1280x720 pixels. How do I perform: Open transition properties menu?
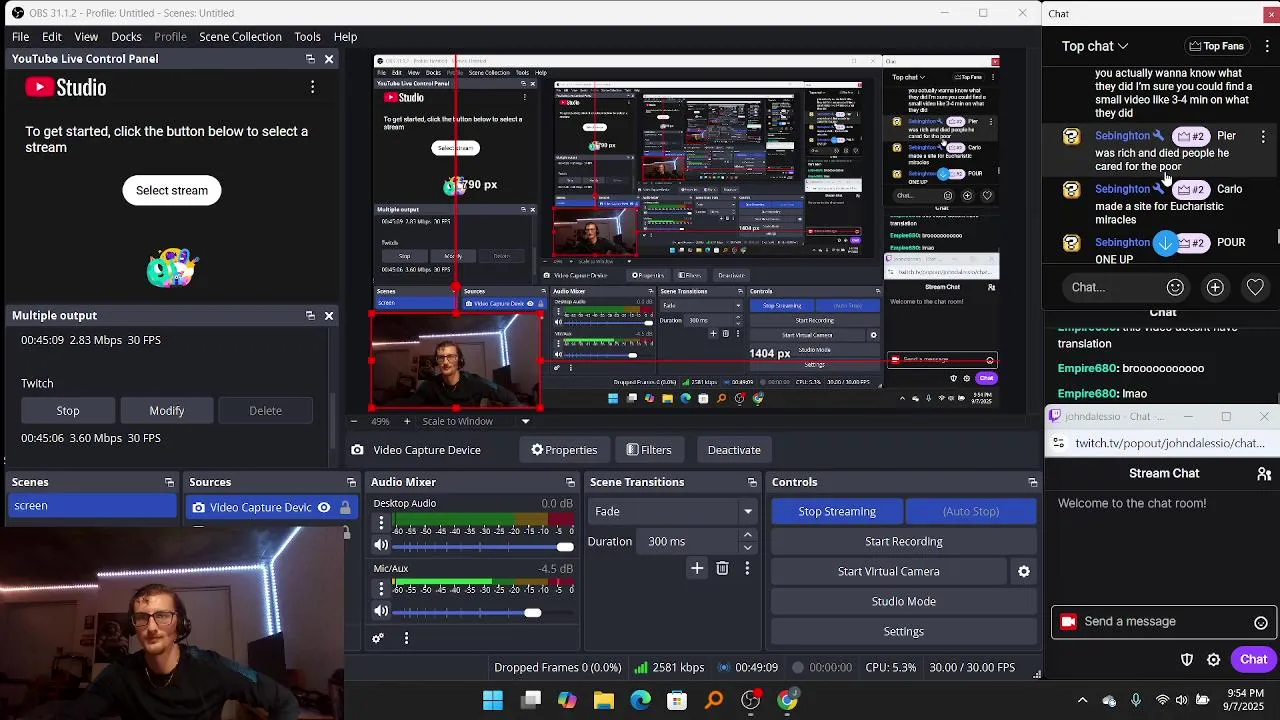747,568
